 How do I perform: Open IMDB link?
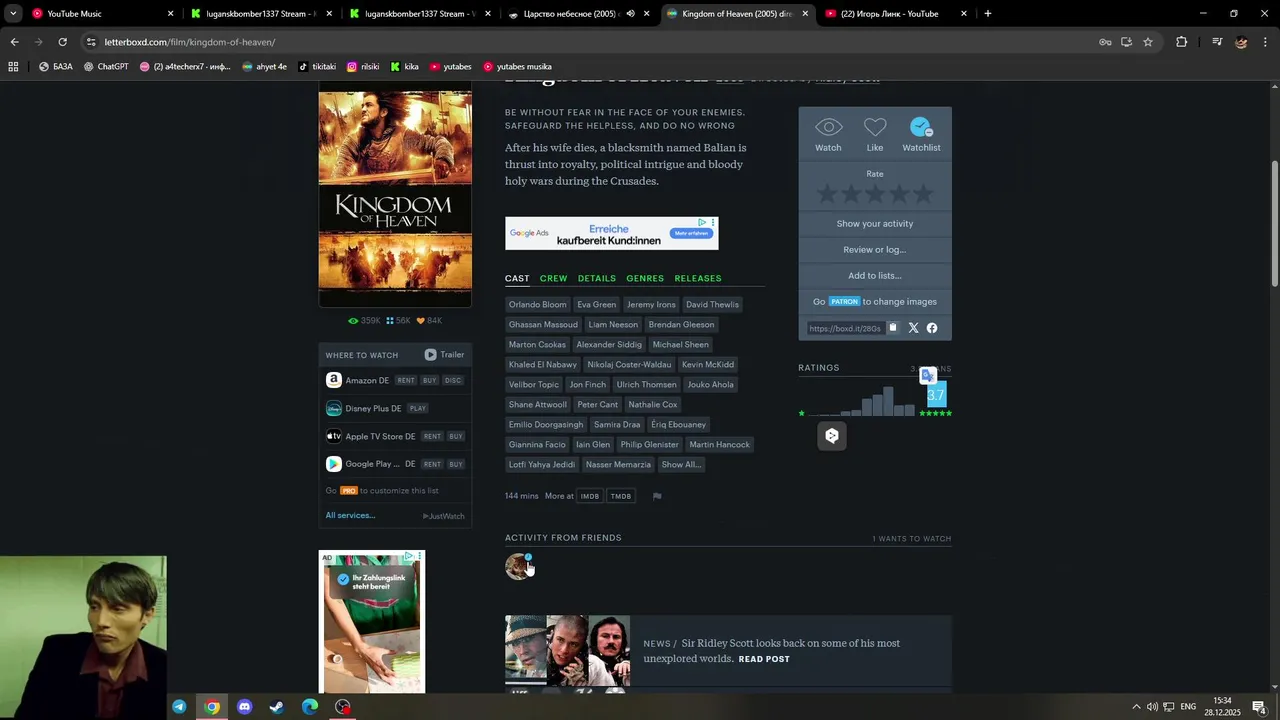point(590,496)
